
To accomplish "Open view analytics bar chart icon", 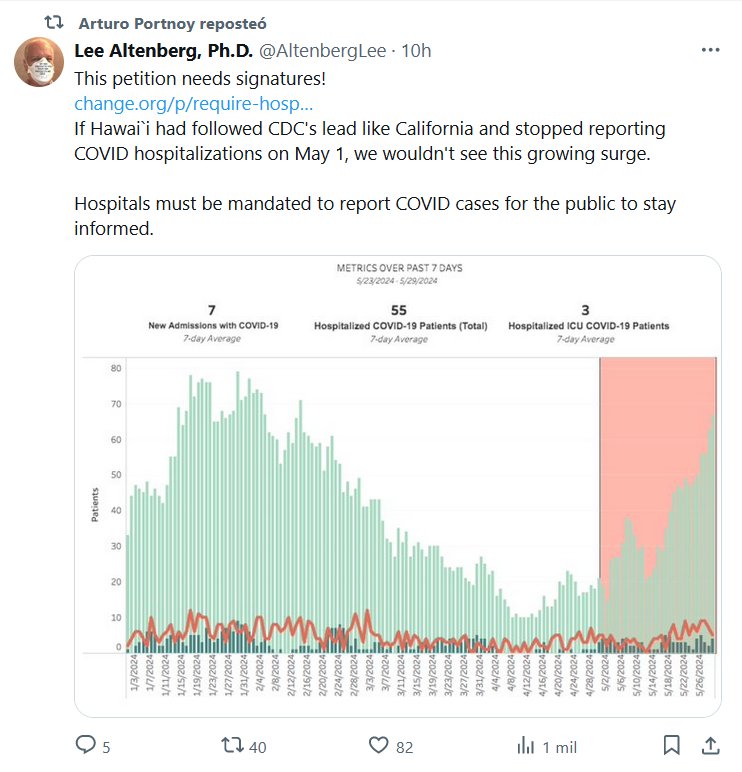I will click(525, 745).
